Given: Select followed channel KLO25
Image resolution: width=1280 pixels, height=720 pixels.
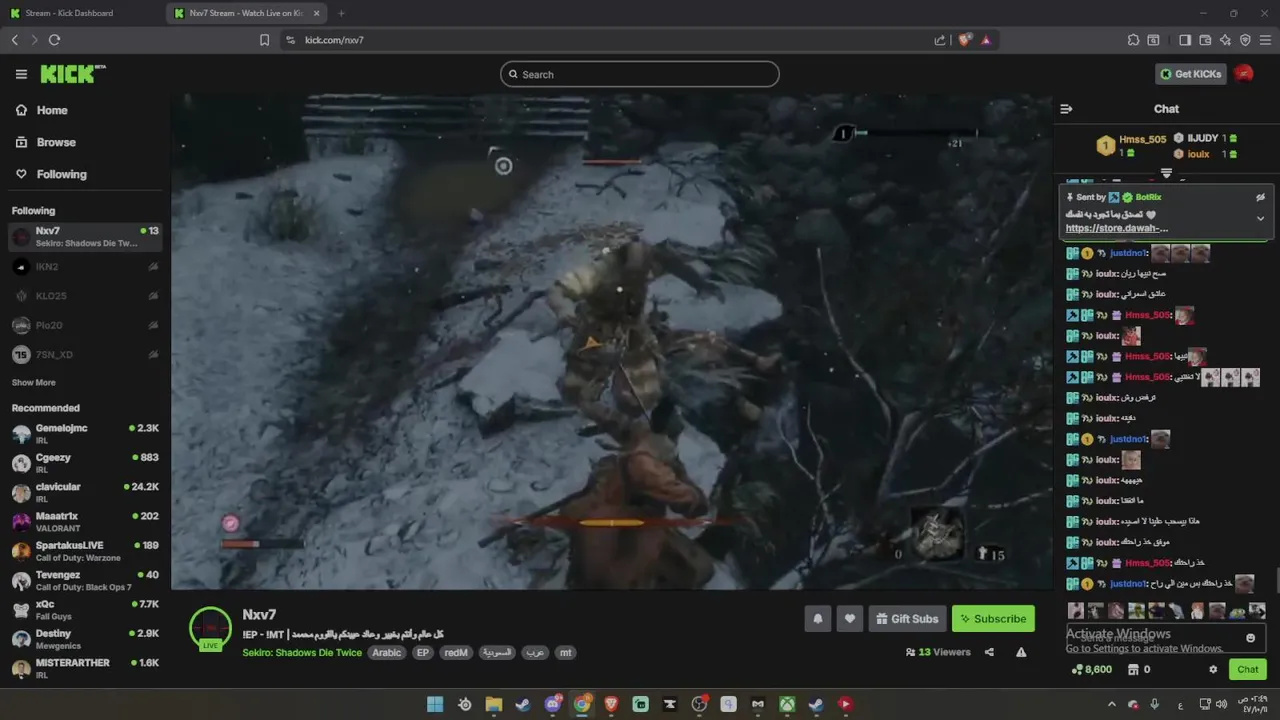Looking at the screenshot, I should click(85, 296).
